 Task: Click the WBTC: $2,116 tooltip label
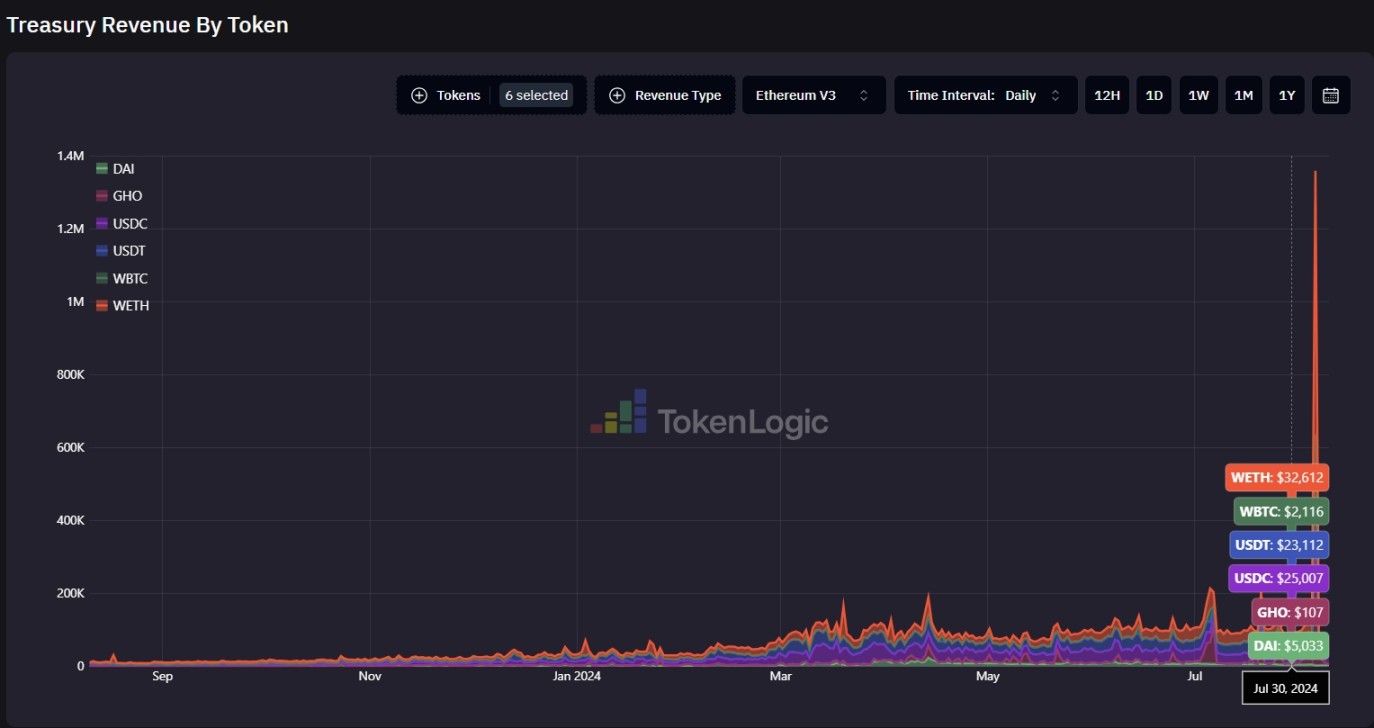pyautogui.click(x=1281, y=511)
